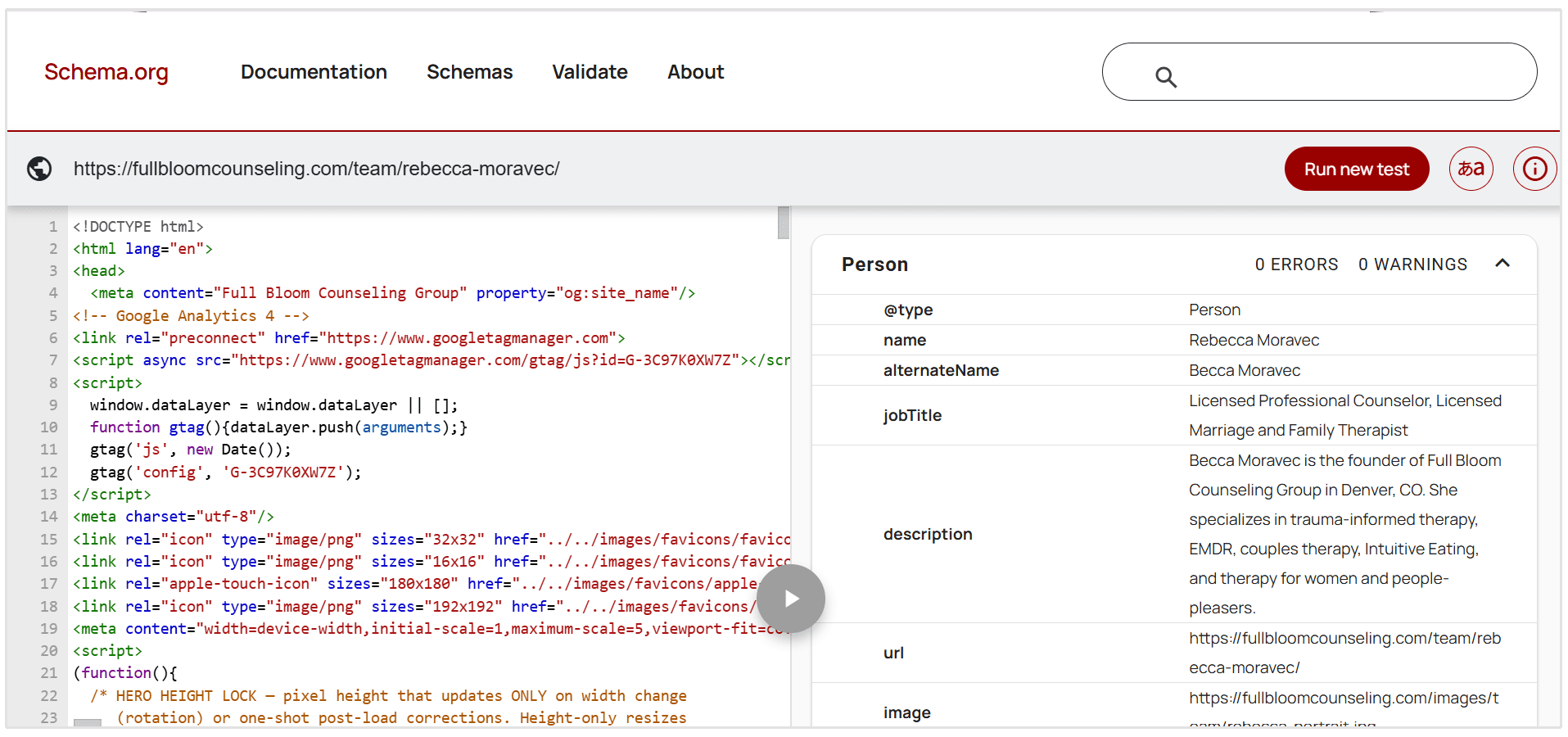Image resolution: width=1568 pixels, height=737 pixels.
Task: Click the Rebecca Moravec value
Action: pos(1254,340)
